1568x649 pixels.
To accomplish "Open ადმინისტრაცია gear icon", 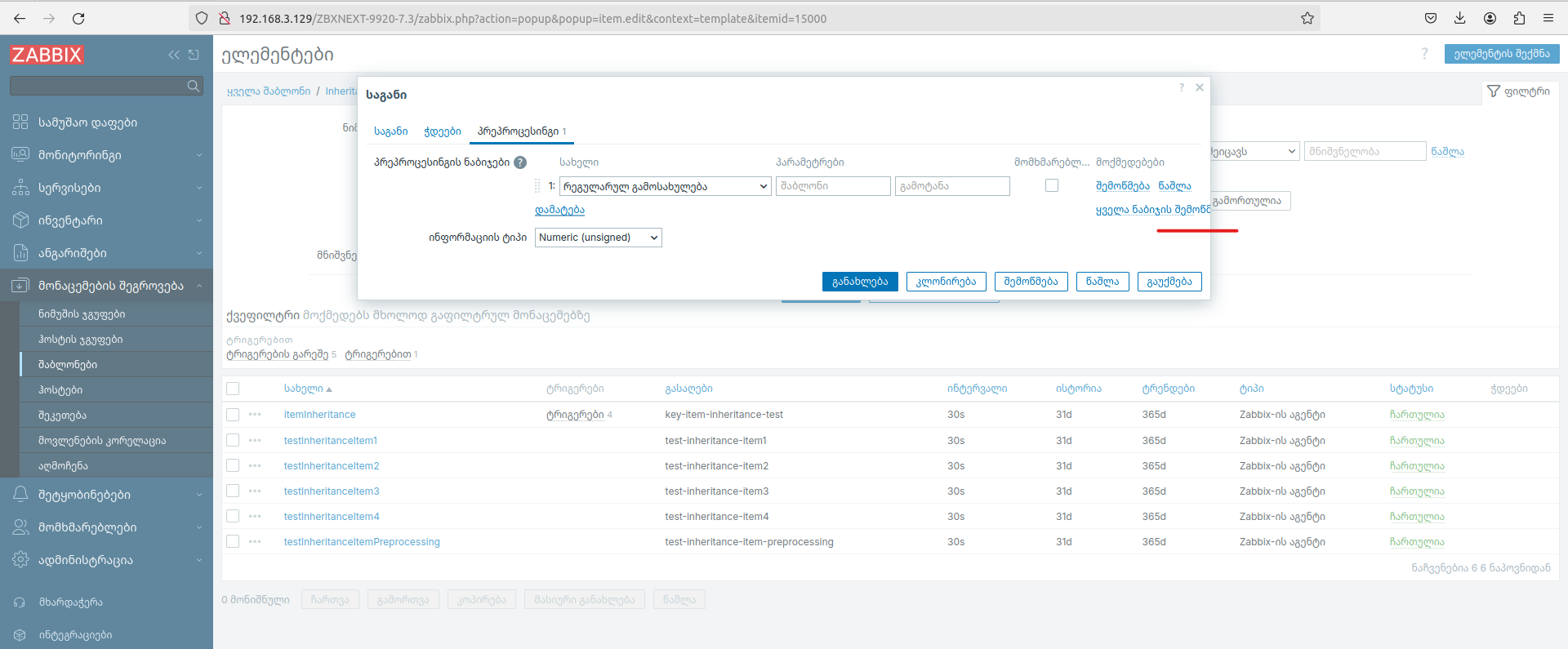I will click(x=20, y=559).
